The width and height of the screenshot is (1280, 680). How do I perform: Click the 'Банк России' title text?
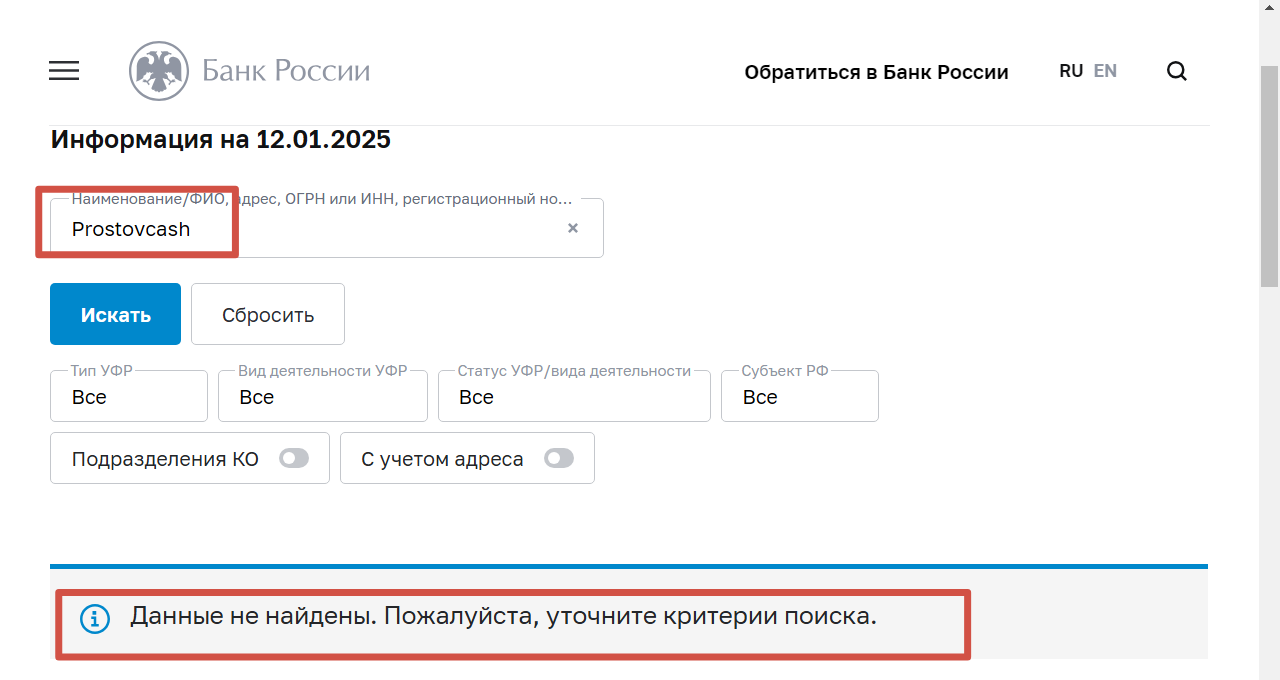pyautogui.click(x=286, y=71)
